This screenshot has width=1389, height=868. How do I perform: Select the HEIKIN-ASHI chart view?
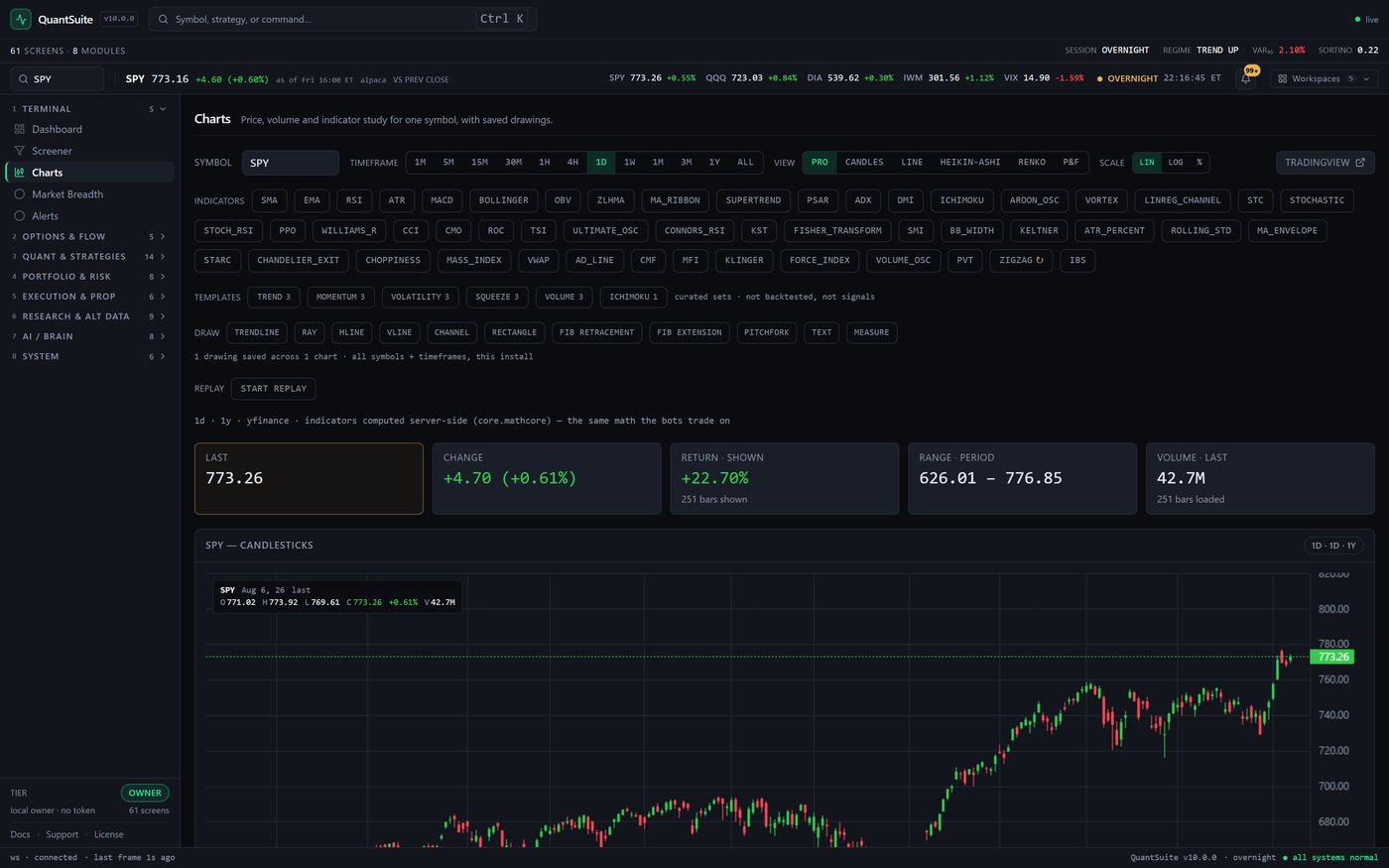click(970, 163)
